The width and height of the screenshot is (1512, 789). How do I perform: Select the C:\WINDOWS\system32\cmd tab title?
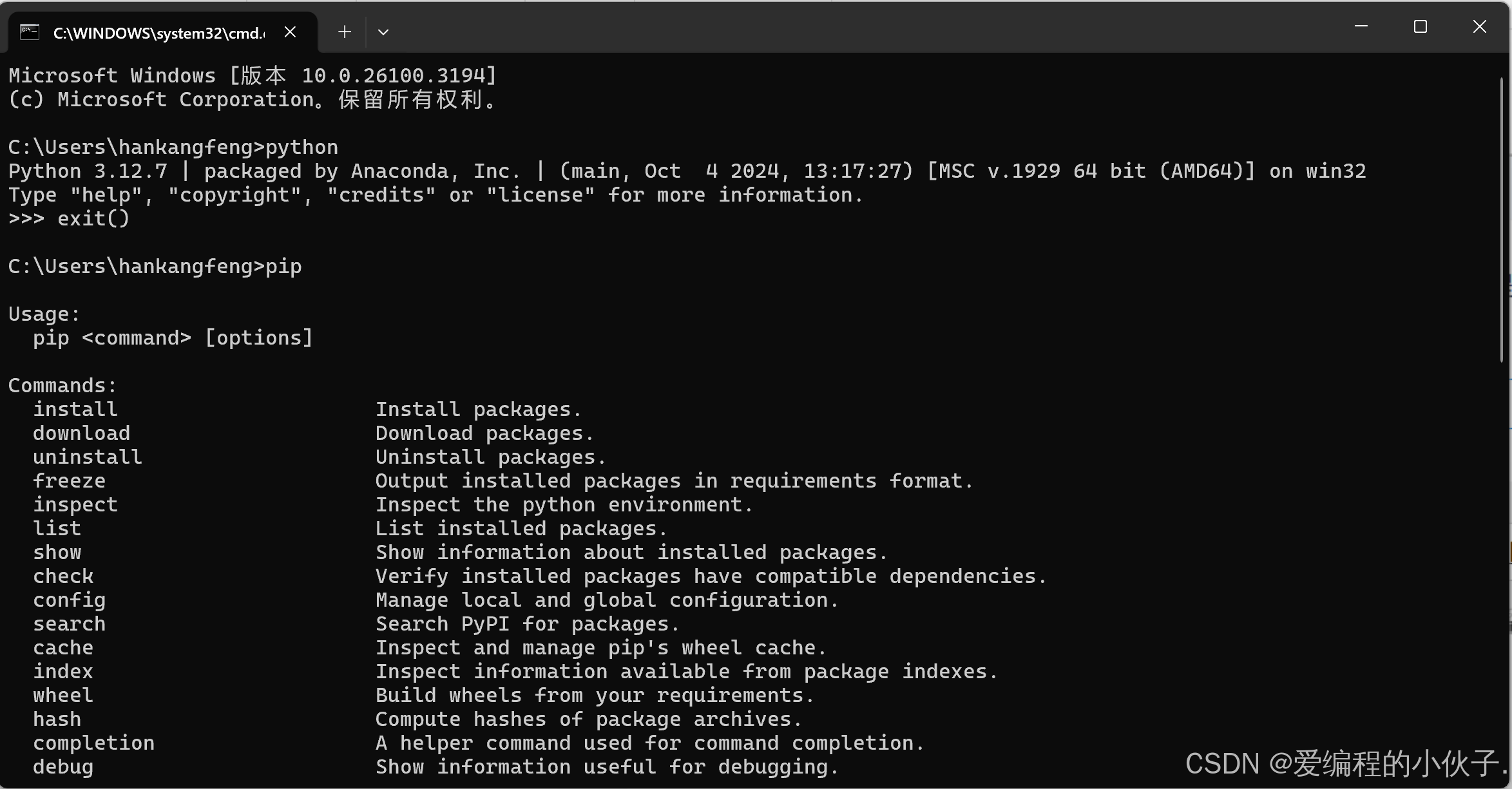(158, 33)
